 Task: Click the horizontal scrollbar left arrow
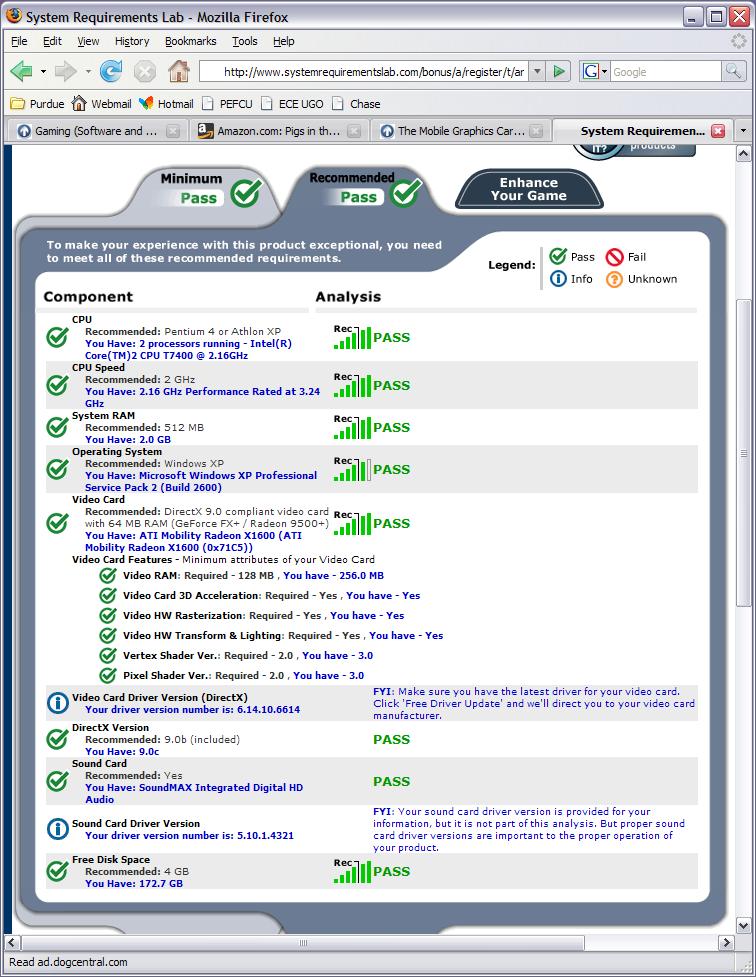(x=13, y=943)
